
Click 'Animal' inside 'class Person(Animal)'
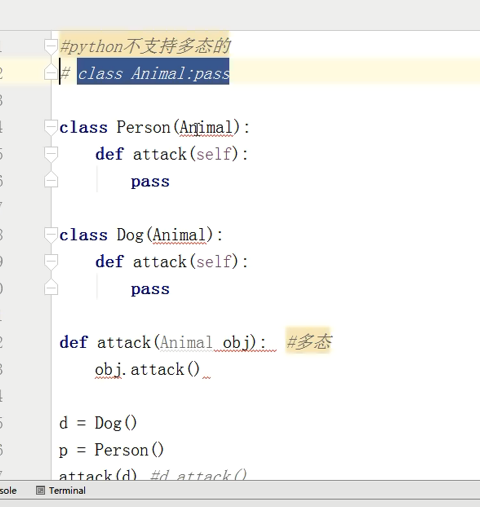pos(206,127)
